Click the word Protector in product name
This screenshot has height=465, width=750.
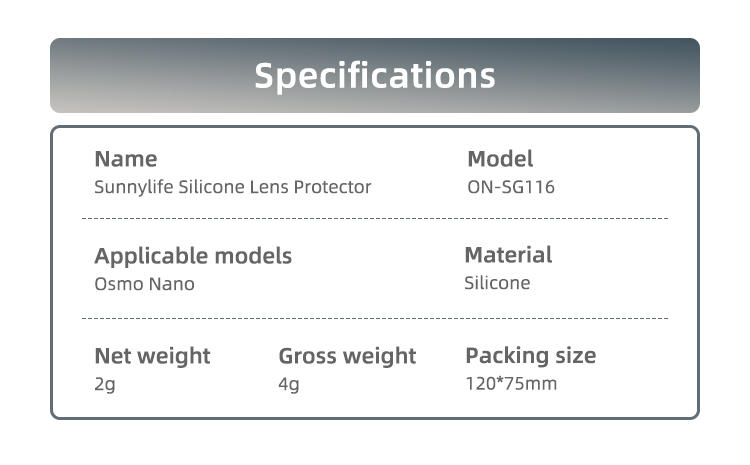point(332,187)
